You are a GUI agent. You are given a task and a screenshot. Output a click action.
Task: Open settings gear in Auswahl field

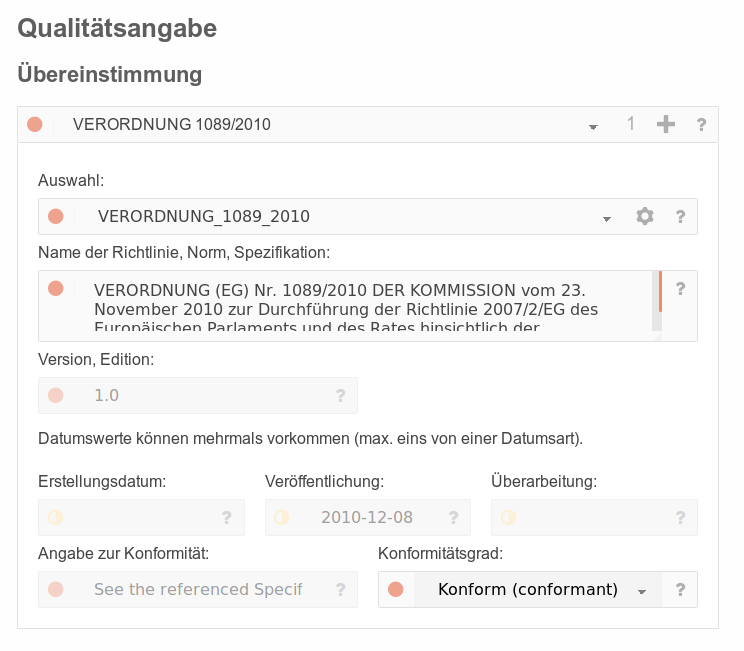tap(645, 216)
